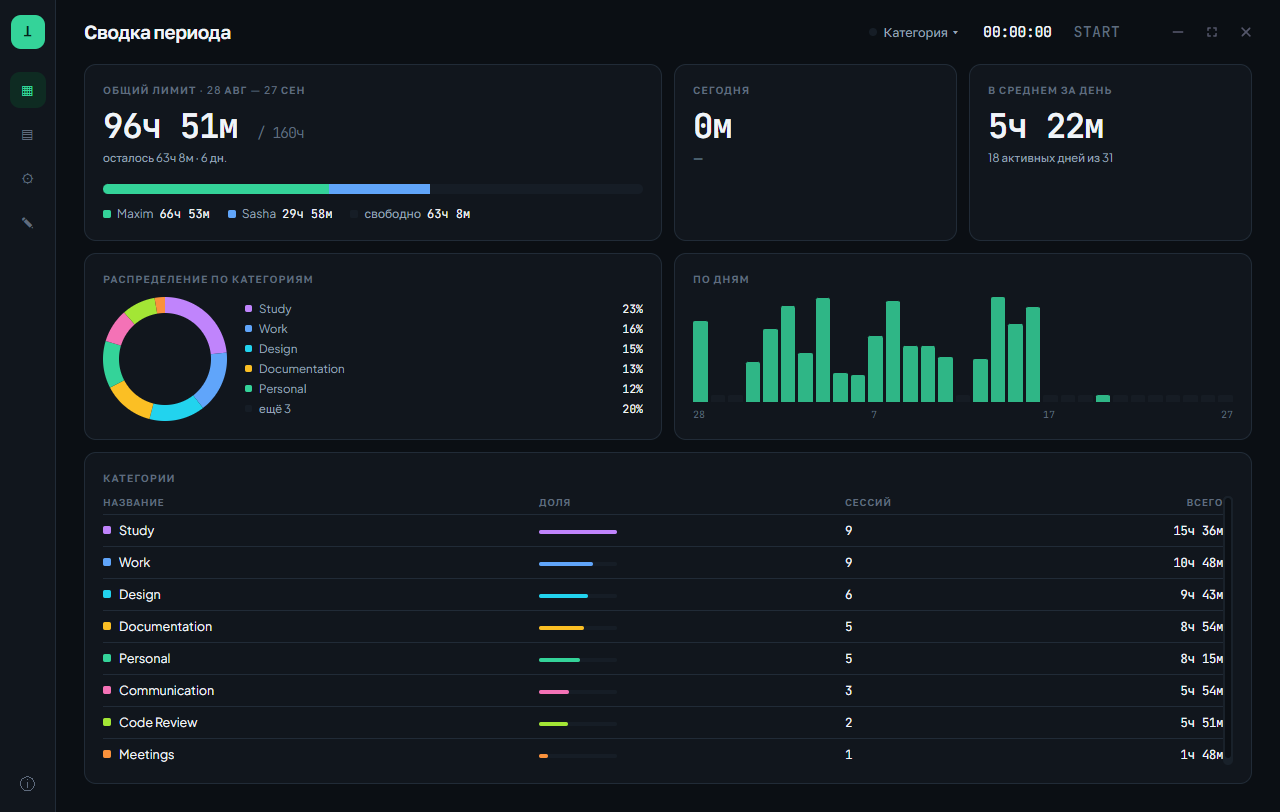The width and height of the screenshot is (1280, 812).
Task: Select the Work row in categories table
Action: pyautogui.click(x=663, y=563)
